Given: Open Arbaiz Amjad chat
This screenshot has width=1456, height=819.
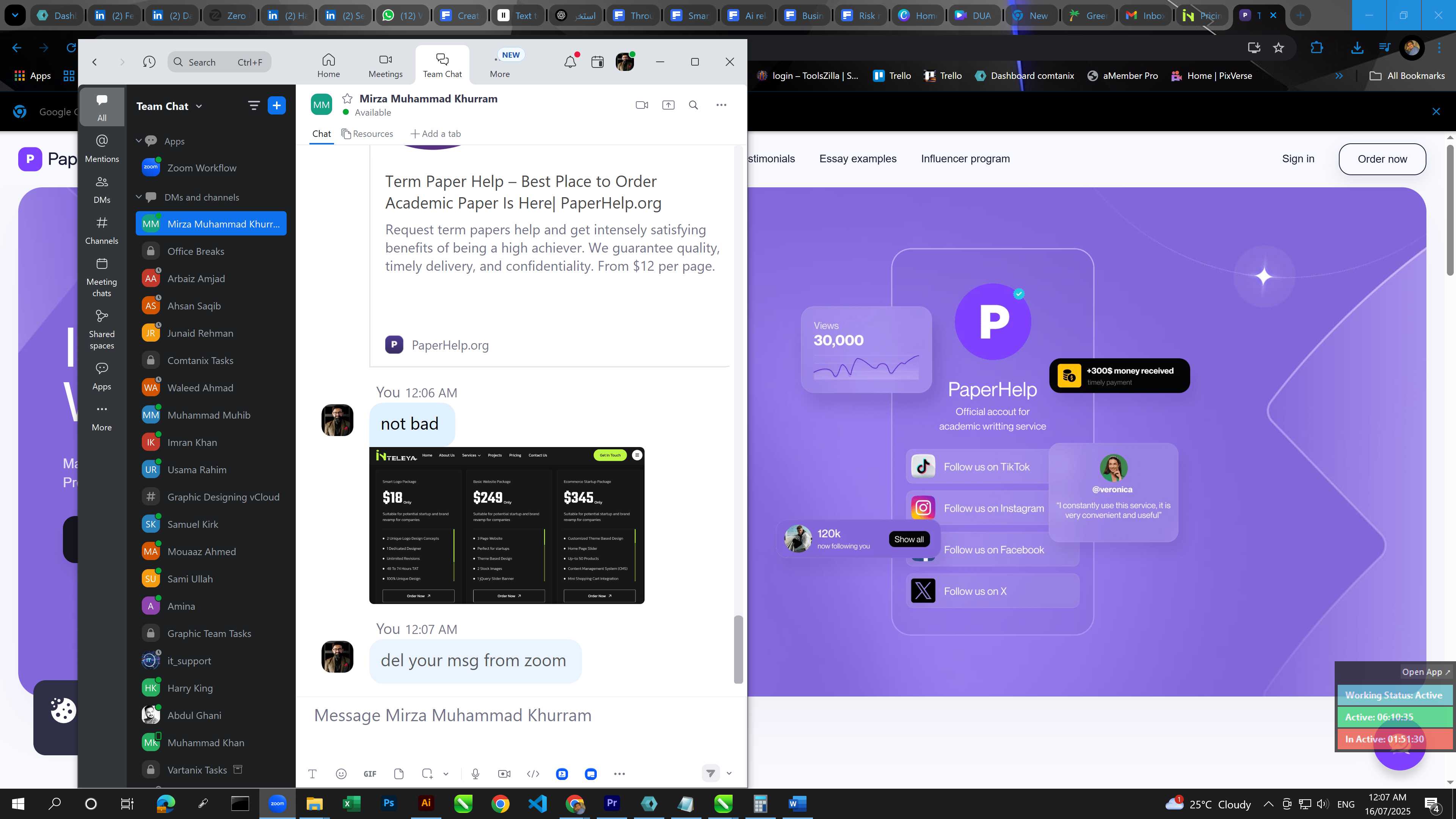Looking at the screenshot, I should tap(211, 279).
